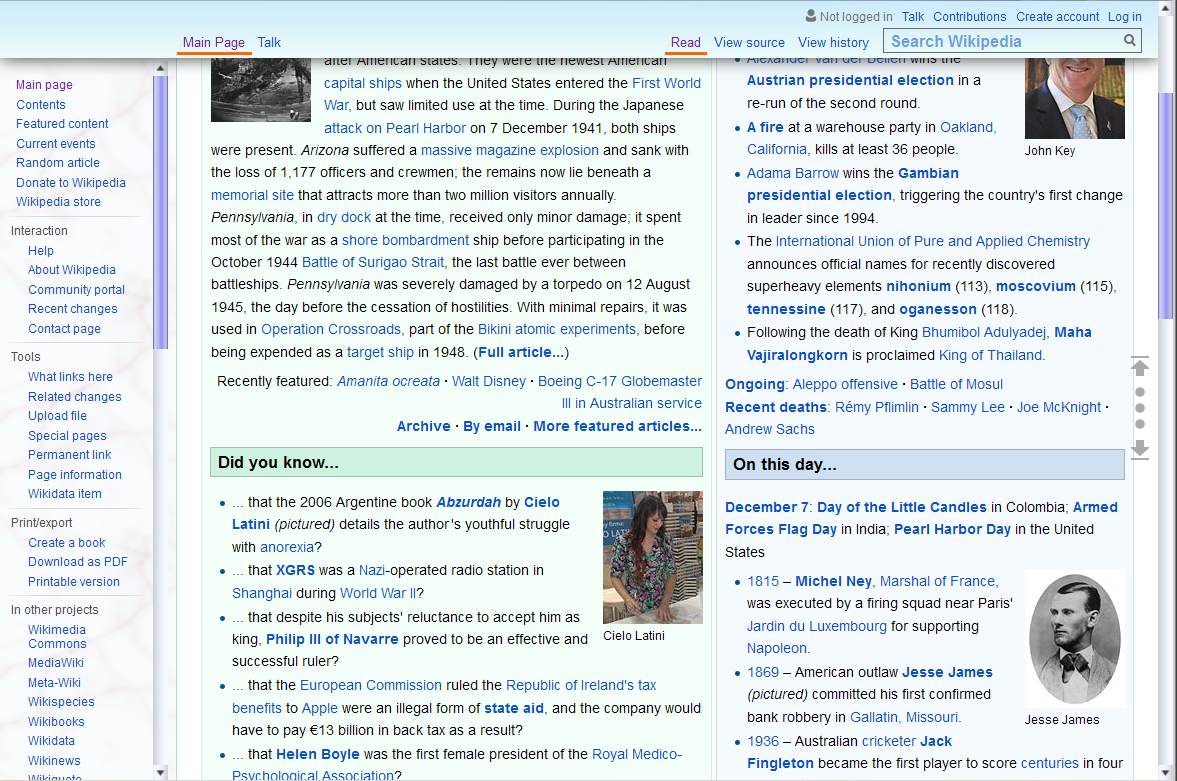Click the jump-to-bottom arrow icon
Screen dimensions: 1177x781
[x=1139, y=449]
